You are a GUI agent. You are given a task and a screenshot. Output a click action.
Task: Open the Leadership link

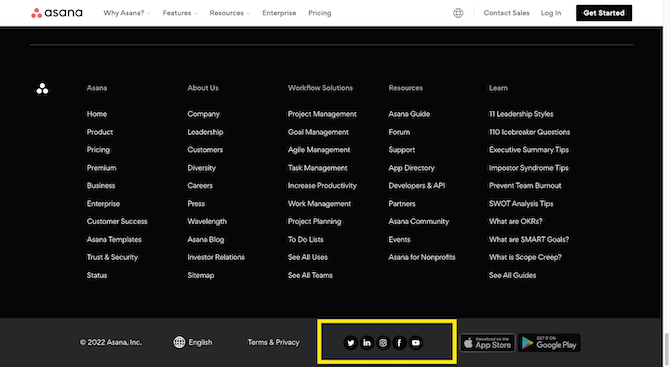click(205, 132)
